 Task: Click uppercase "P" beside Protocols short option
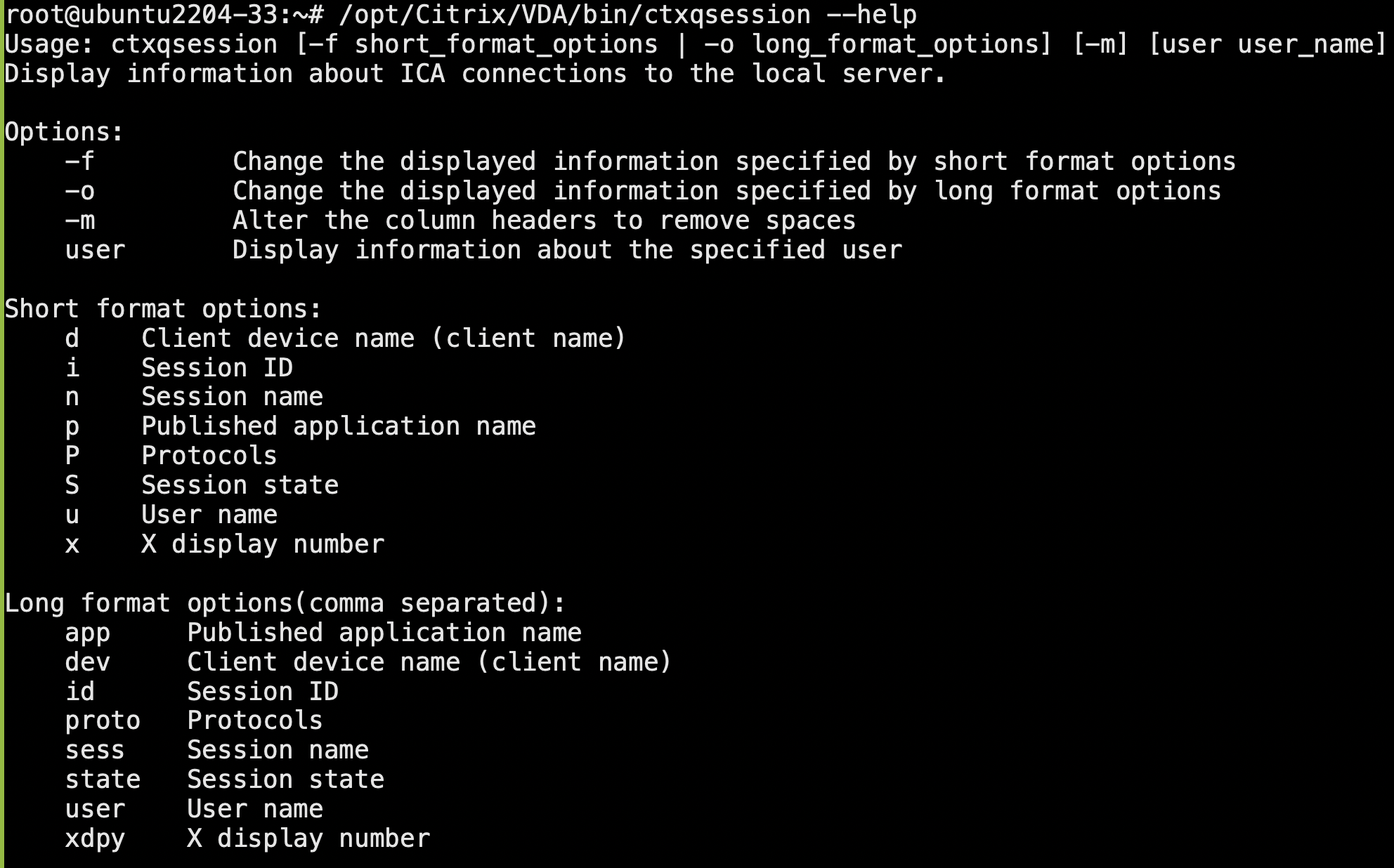(x=72, y=456)
